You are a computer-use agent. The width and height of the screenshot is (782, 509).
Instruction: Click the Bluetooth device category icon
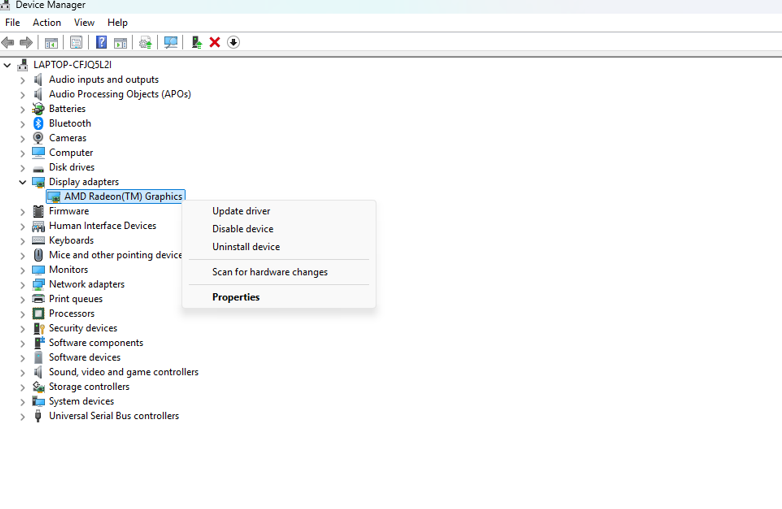38,123
